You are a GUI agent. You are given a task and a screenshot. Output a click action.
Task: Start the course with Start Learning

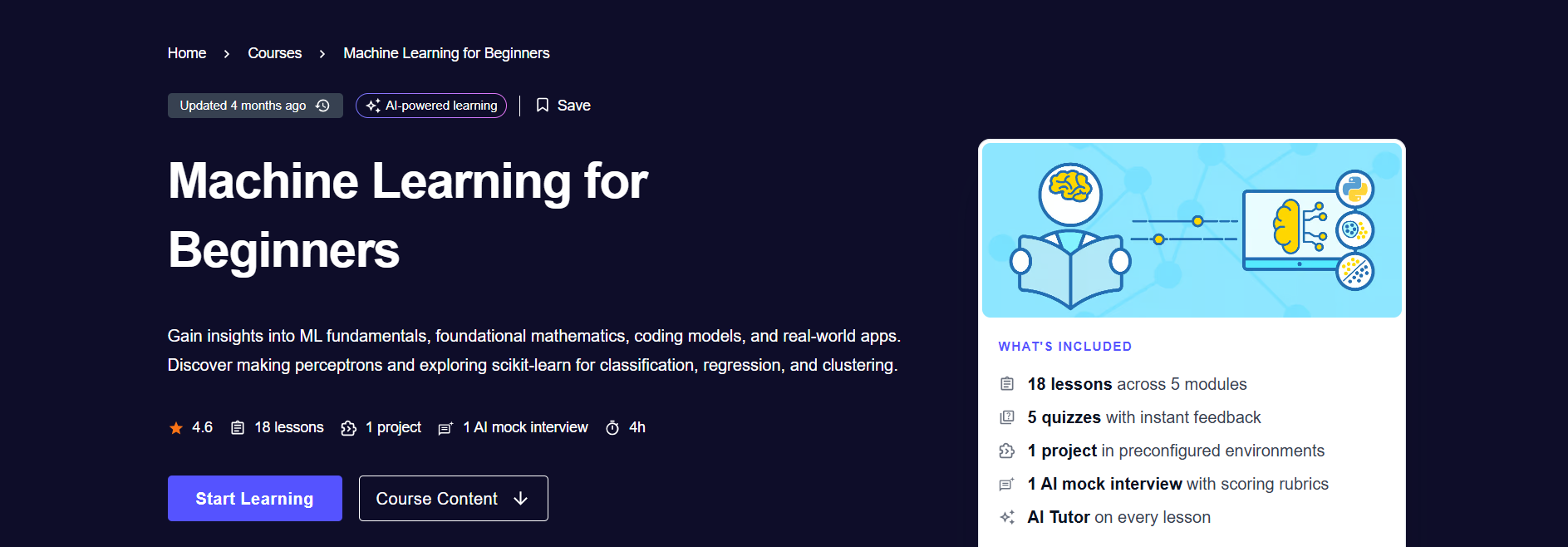click(x=255, y=499)
